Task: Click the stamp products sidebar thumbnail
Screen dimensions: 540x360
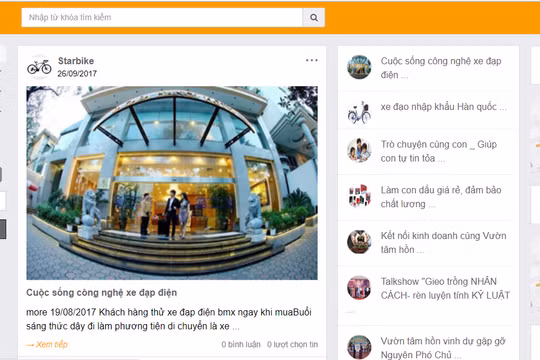Action: [x=359, y=196]
